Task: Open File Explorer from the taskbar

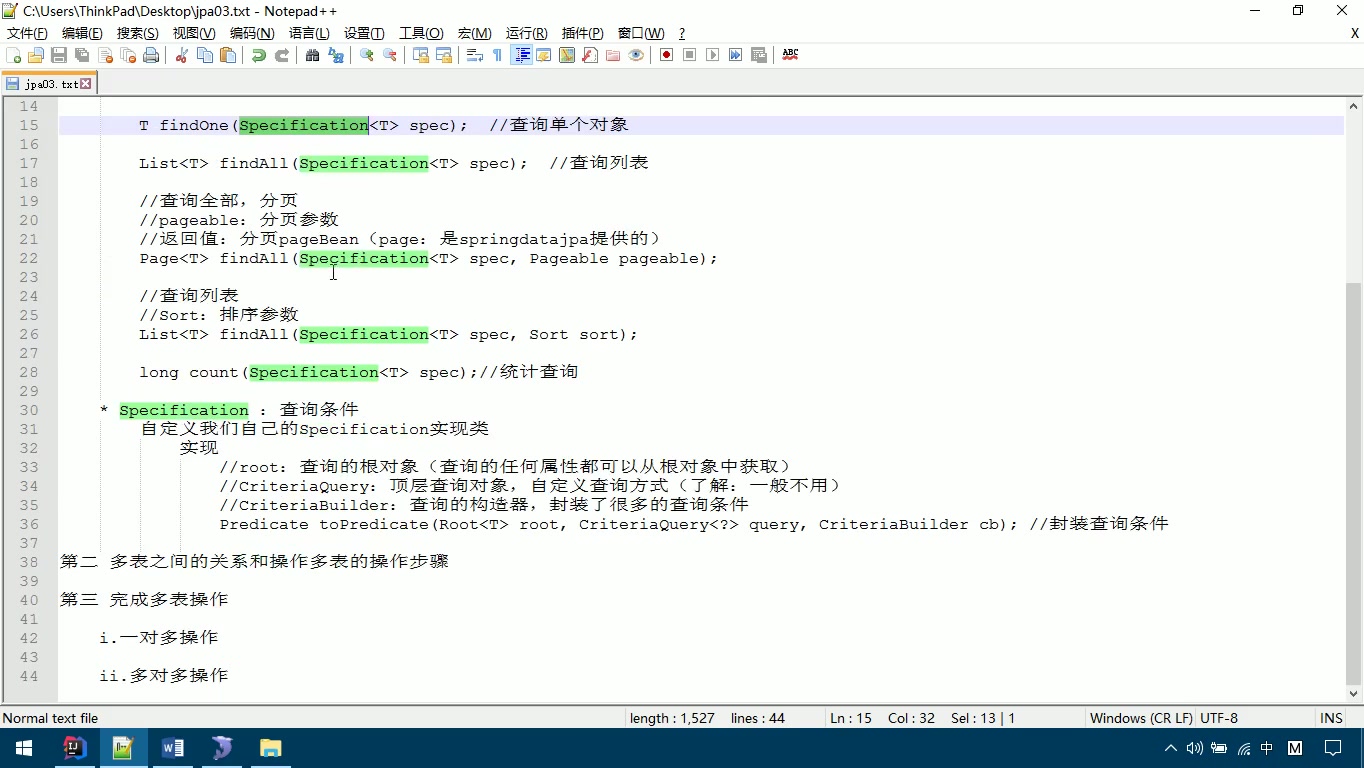Action: 271,748
